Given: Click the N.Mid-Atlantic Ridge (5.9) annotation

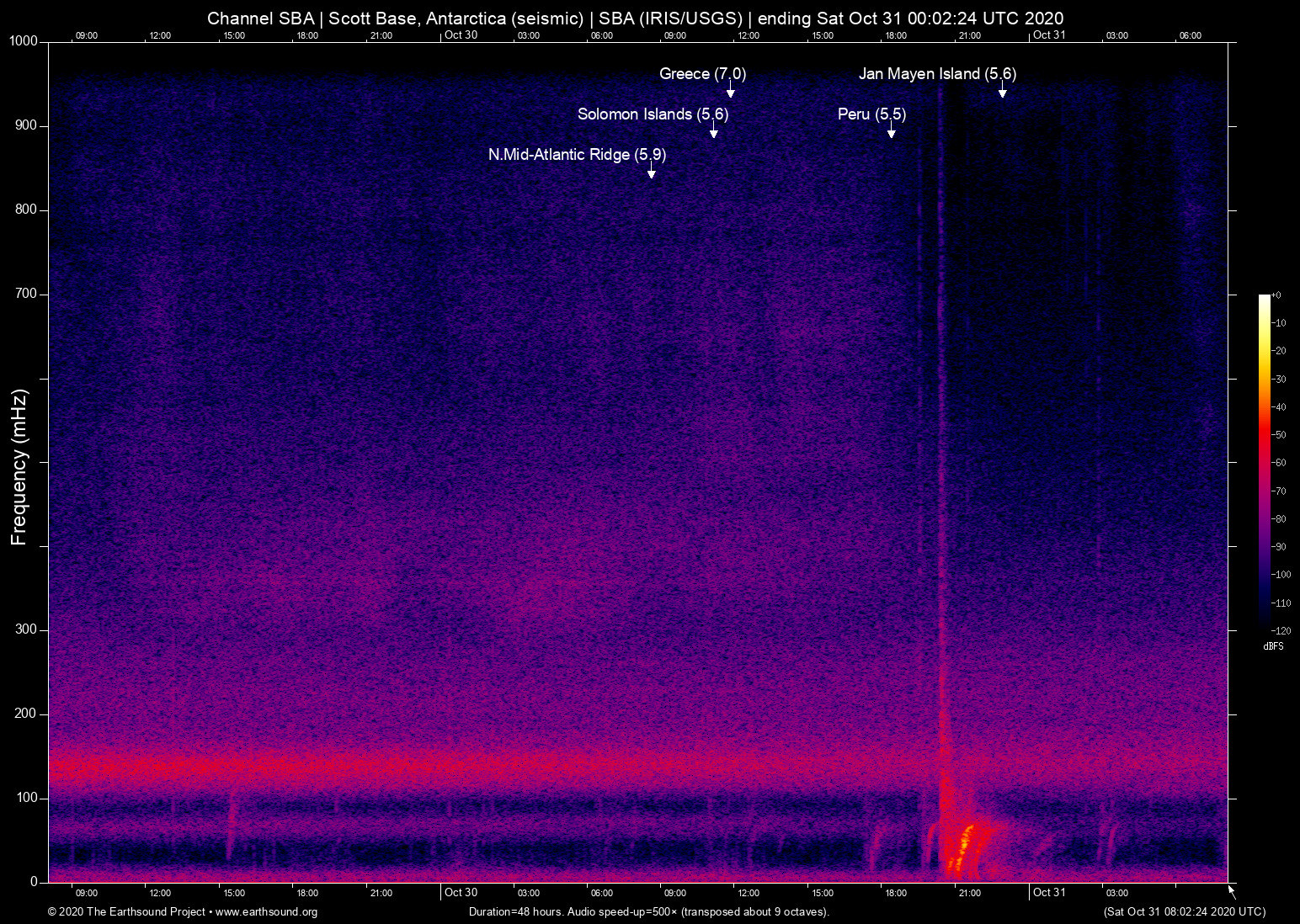Looking at the screenshot, I should click(x=651, y=168).
